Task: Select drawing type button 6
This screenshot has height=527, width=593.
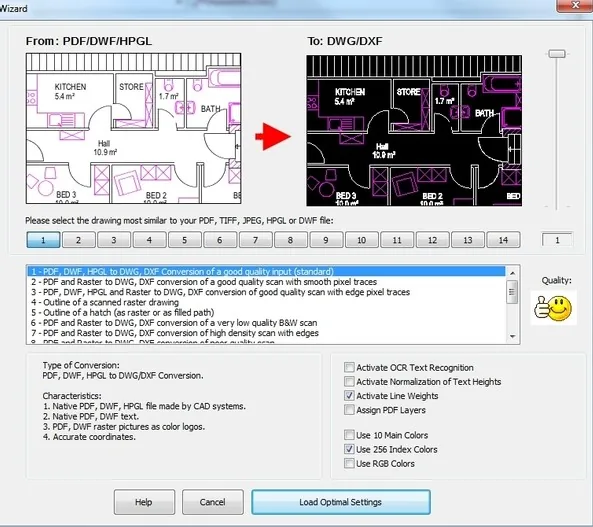Action: 220,240
